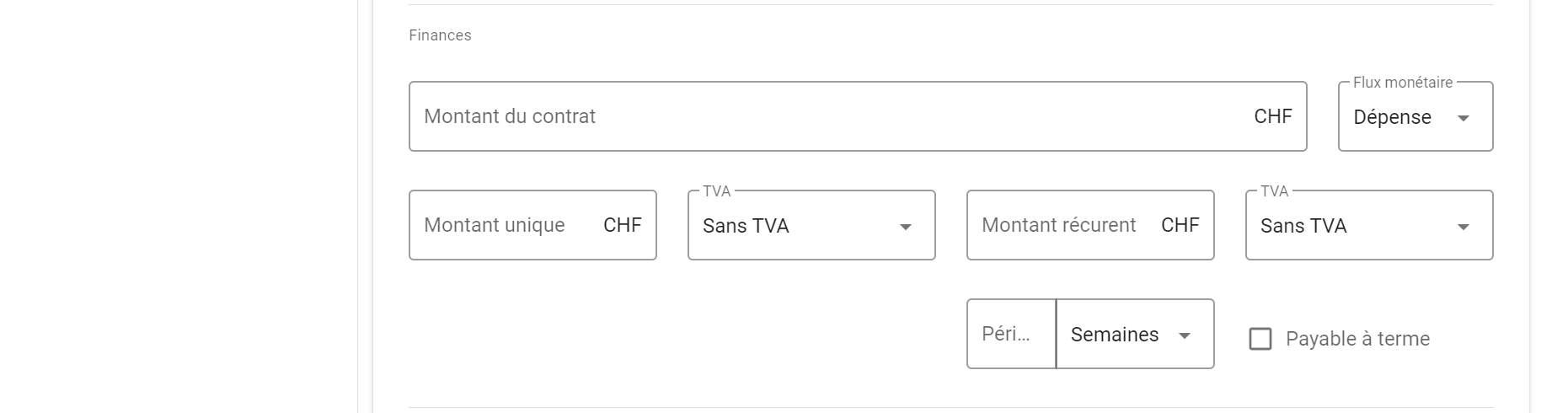Click the arrow icon of the first TVA selector
1568x413 pixels.
coord(906,227)
